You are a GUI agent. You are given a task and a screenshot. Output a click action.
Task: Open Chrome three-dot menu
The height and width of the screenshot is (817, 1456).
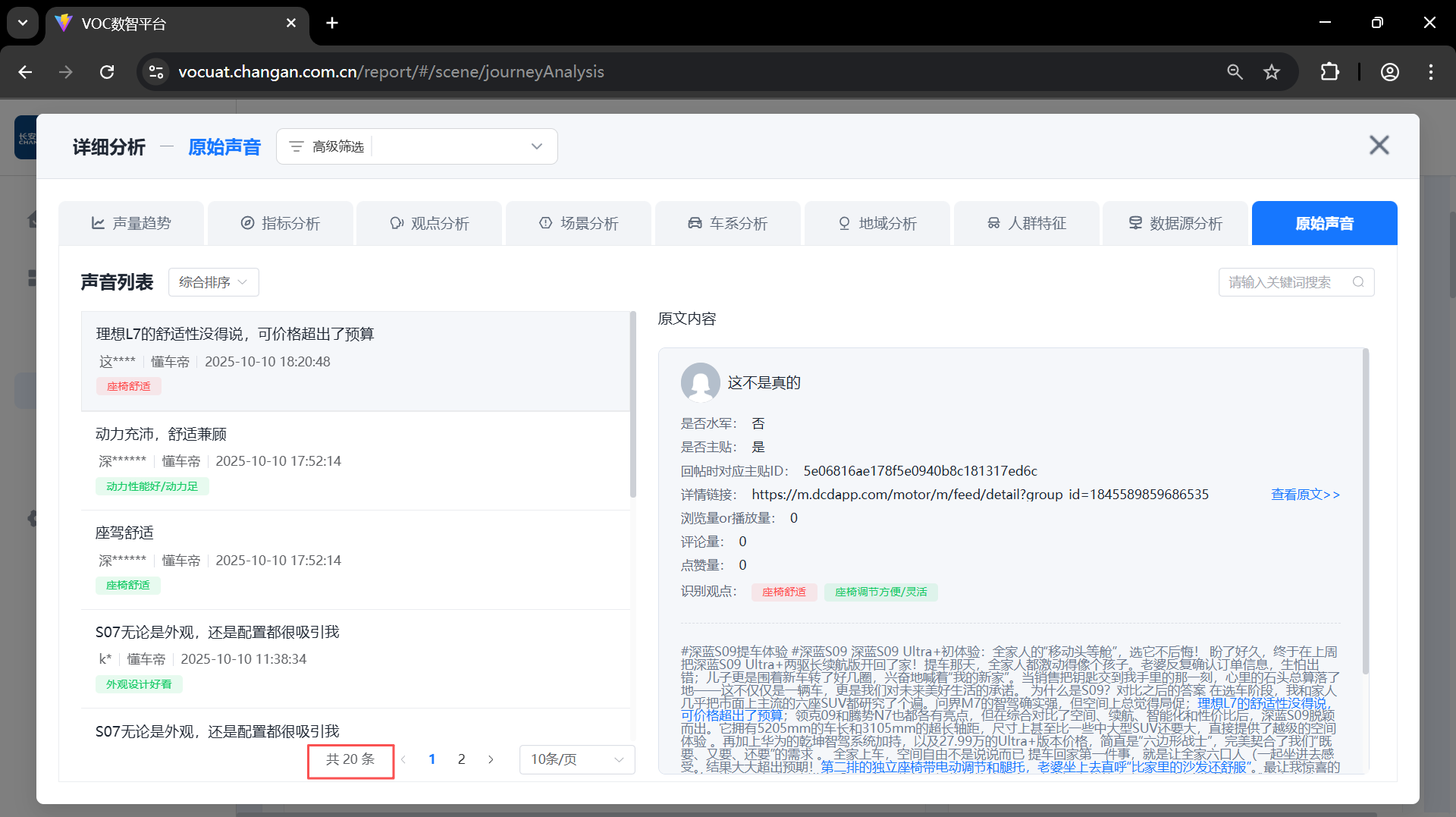point(1430,72)
